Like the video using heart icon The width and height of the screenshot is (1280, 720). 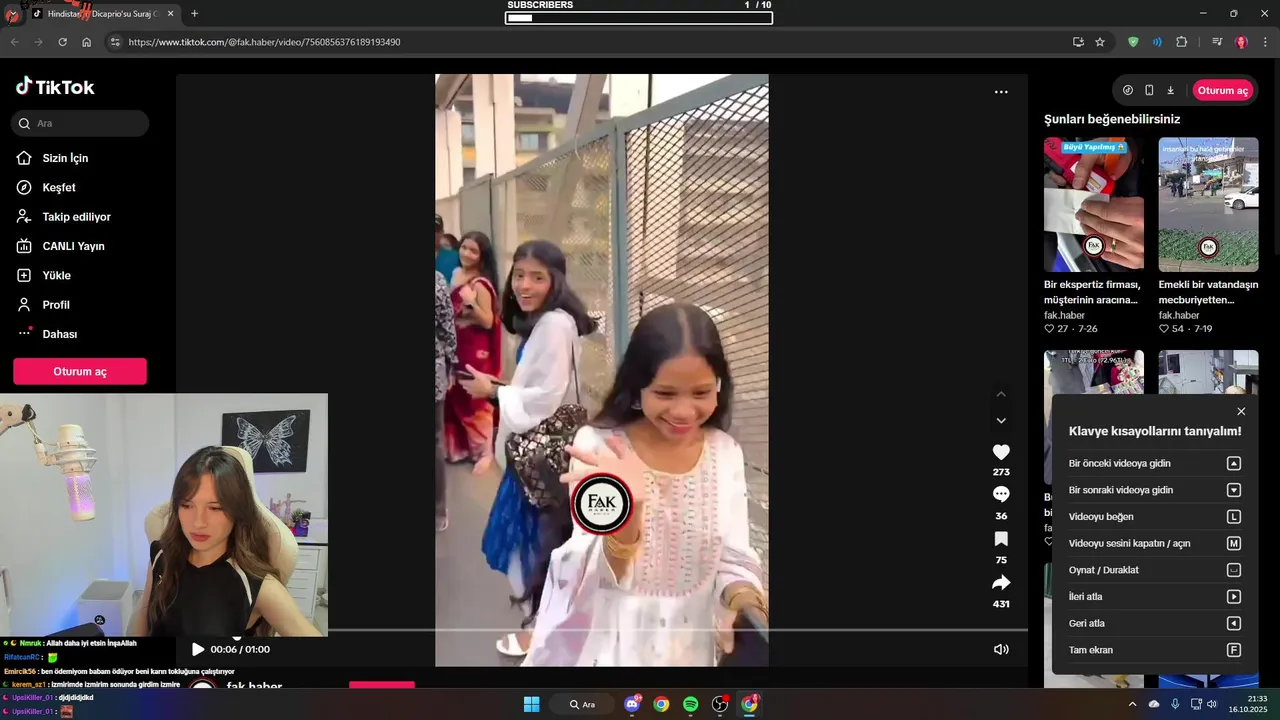click(x=1001, y=452)
